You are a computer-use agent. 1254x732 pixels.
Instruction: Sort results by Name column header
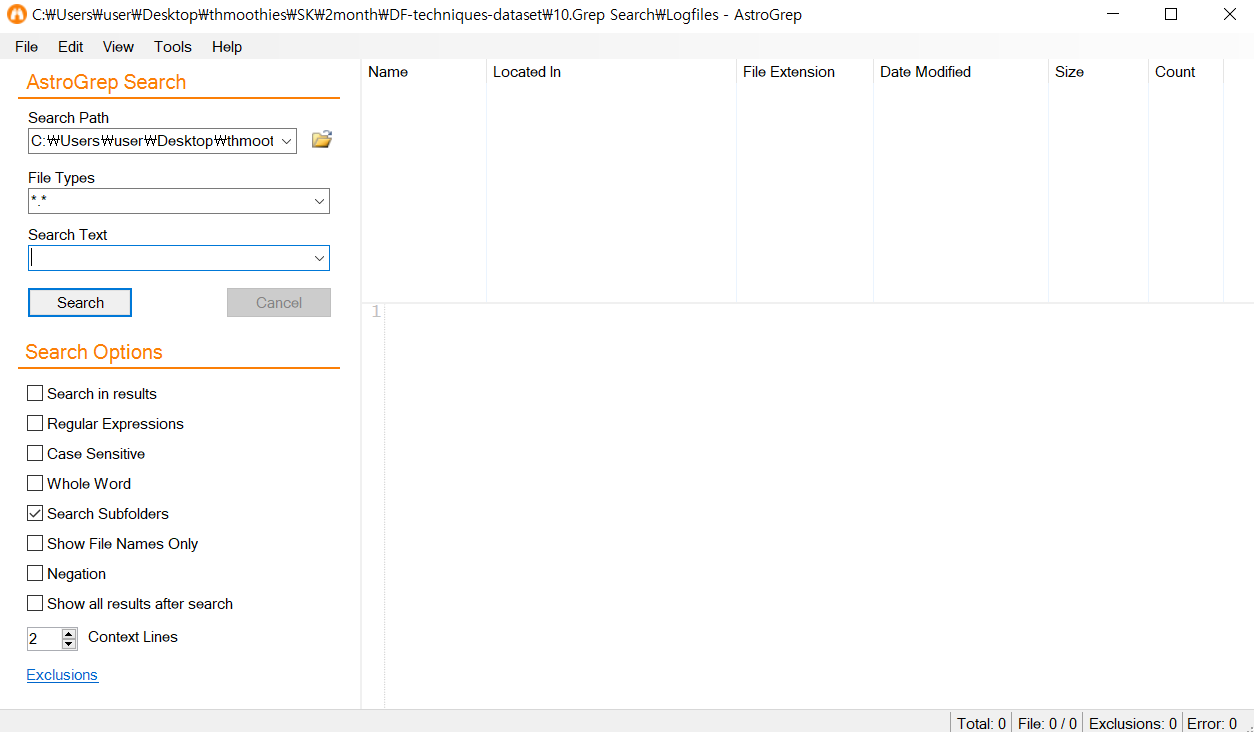[424, 72]
